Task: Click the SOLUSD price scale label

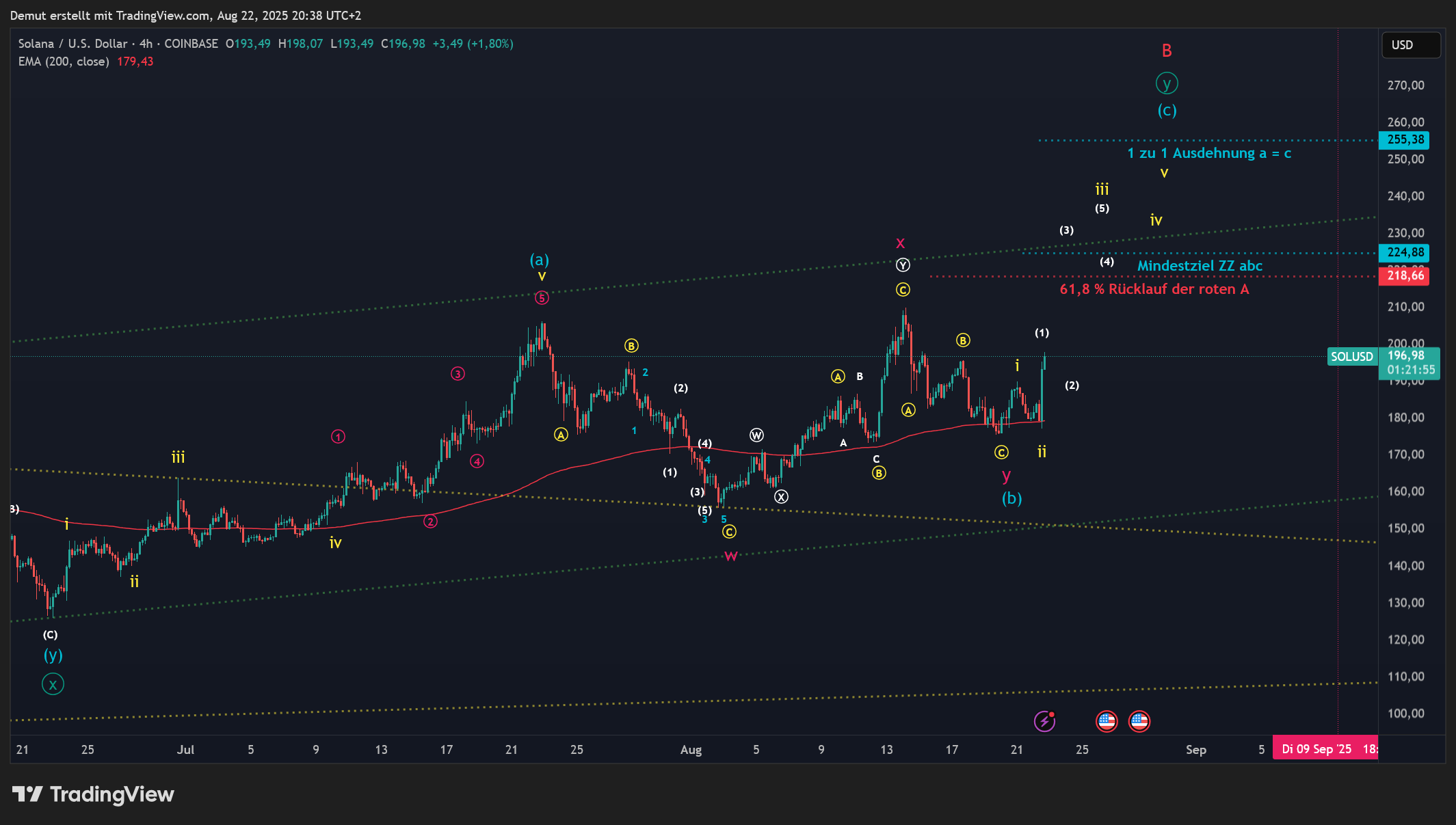Action: click(1351, 357)
